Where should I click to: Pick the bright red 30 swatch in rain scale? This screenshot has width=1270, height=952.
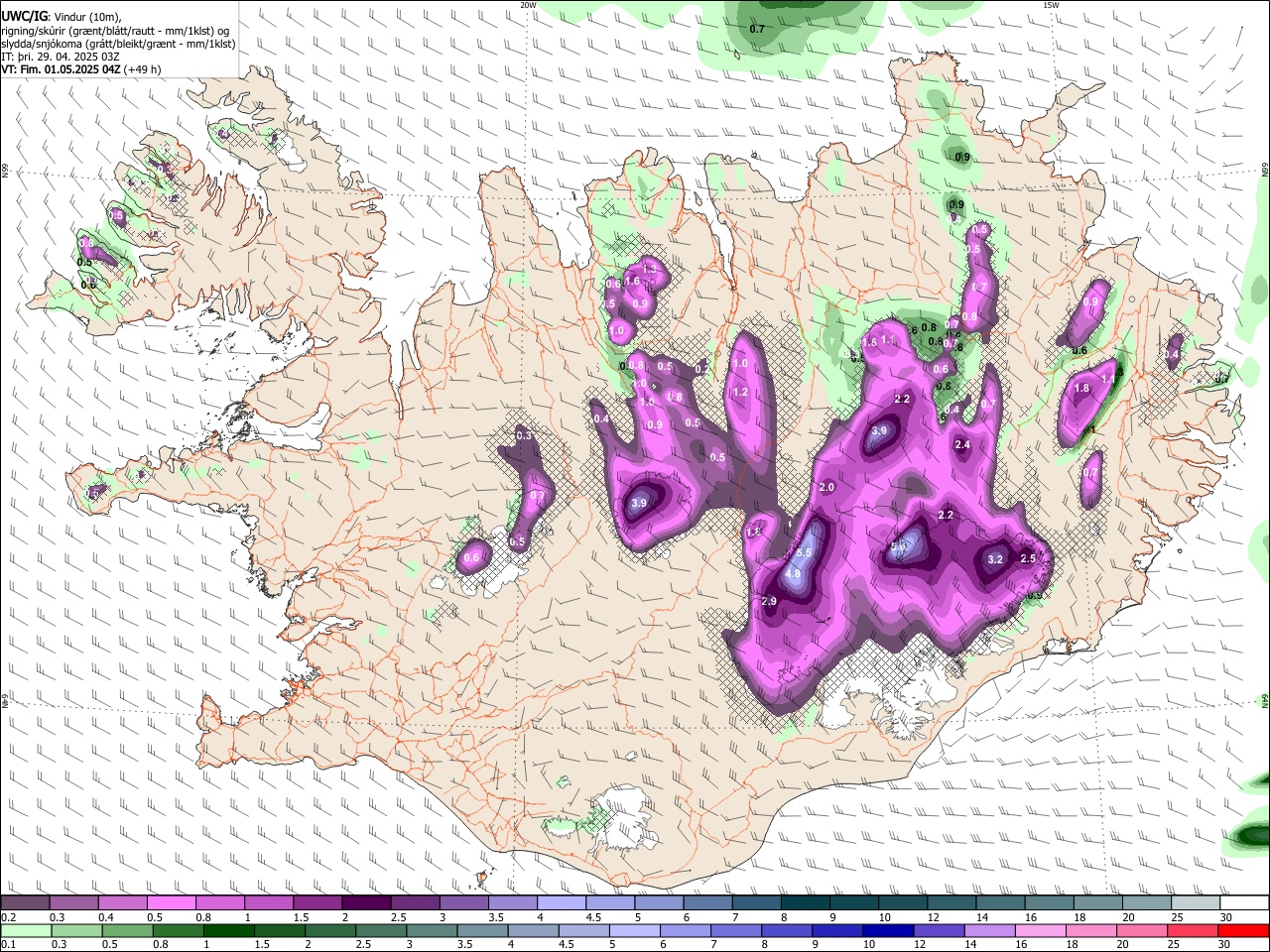[x=1244, y=931]
